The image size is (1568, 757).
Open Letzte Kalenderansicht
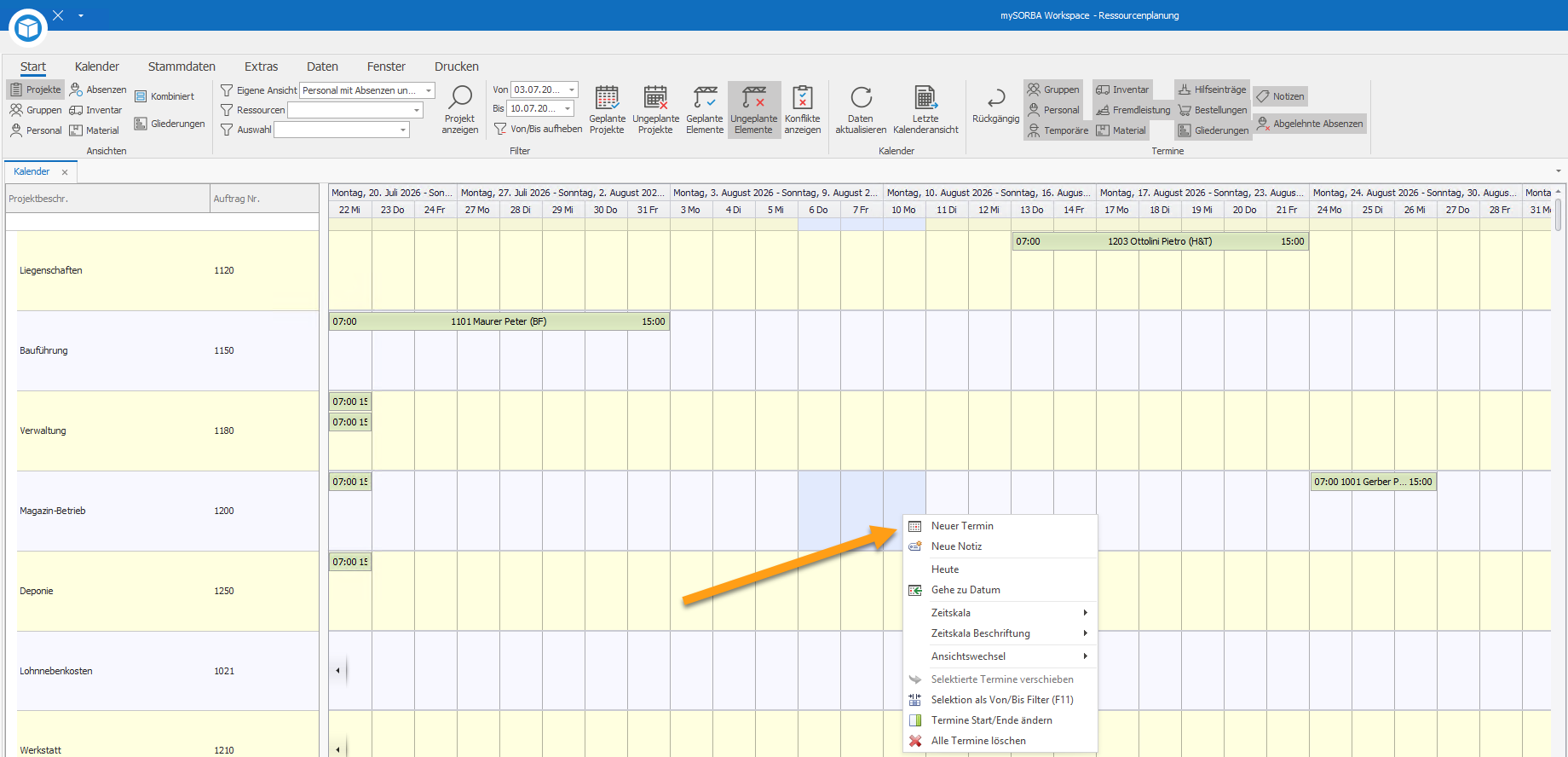click(925, 109)
